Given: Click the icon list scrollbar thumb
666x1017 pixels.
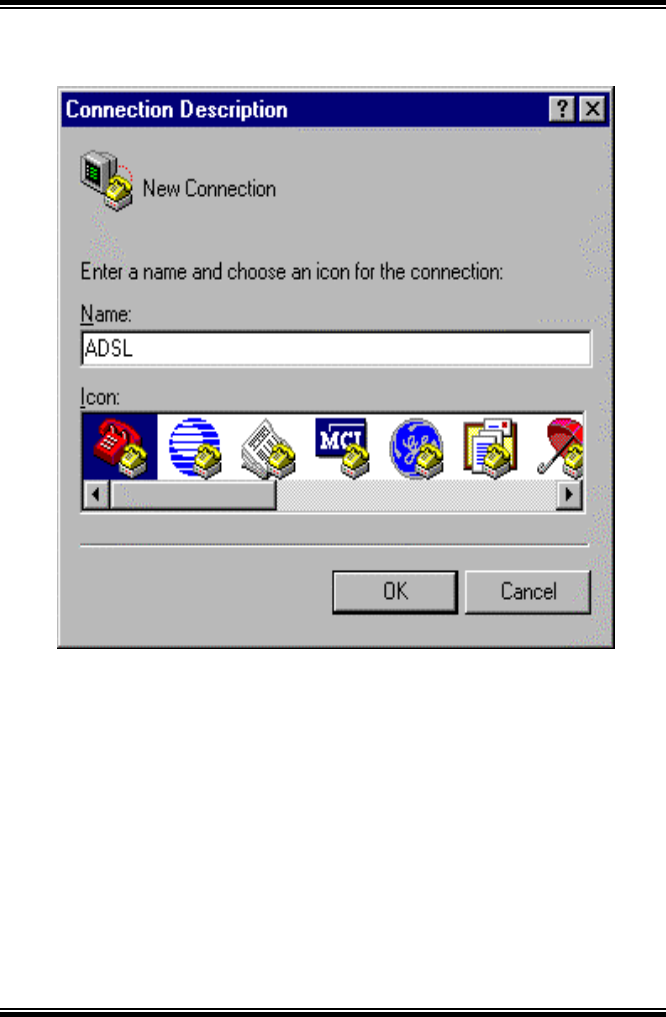Looking at the screenshot, I should (x=193, y=495).
